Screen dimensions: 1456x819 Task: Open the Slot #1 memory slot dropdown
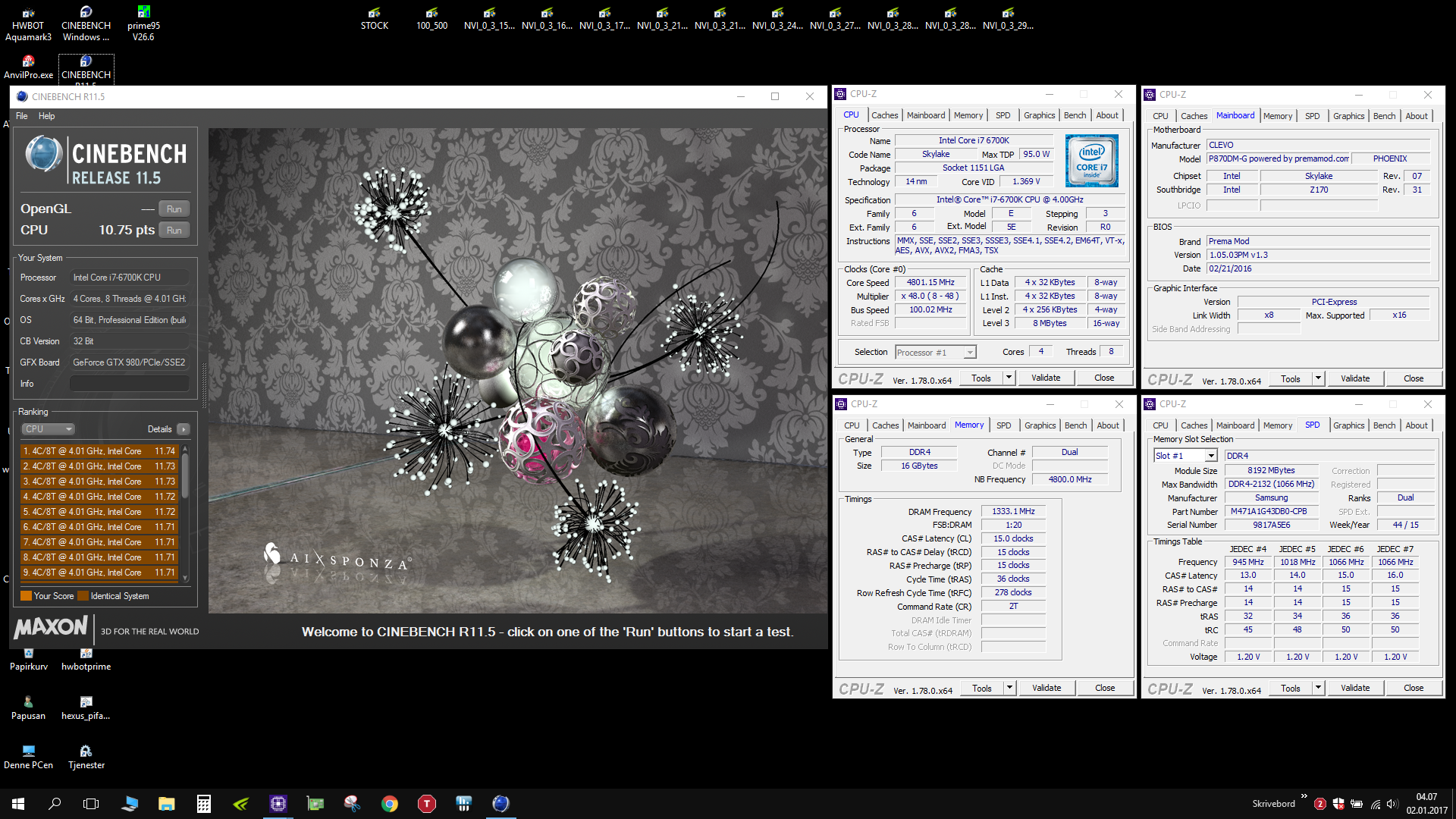click(1185, 456)
